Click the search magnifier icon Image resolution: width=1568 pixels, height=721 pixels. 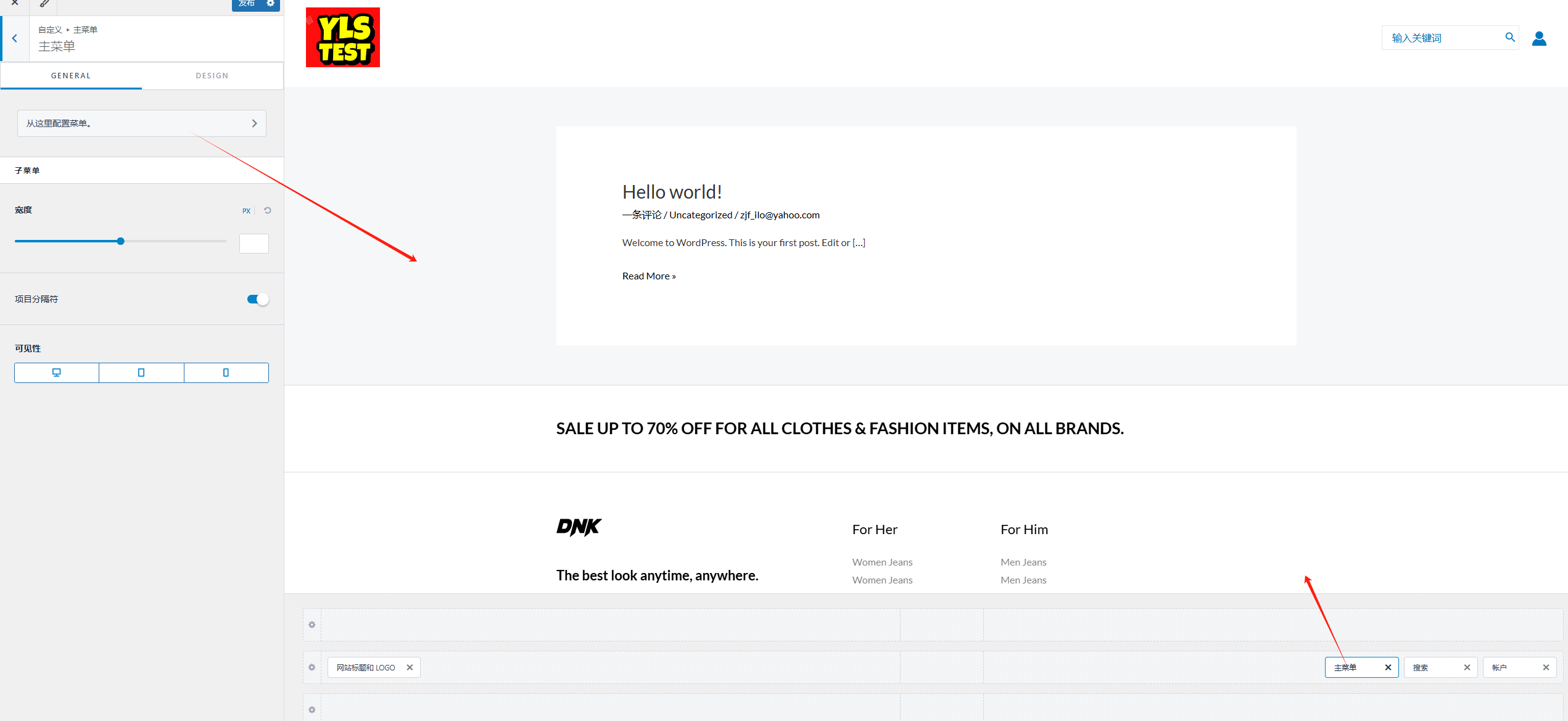click(1510, 37)
